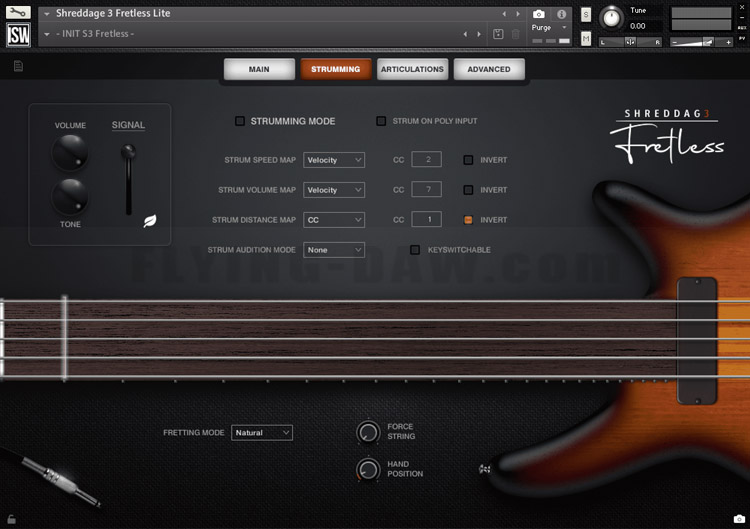Click the volume minus button in header
This screenshot has height=529, width=750.
tap(674, 42)
